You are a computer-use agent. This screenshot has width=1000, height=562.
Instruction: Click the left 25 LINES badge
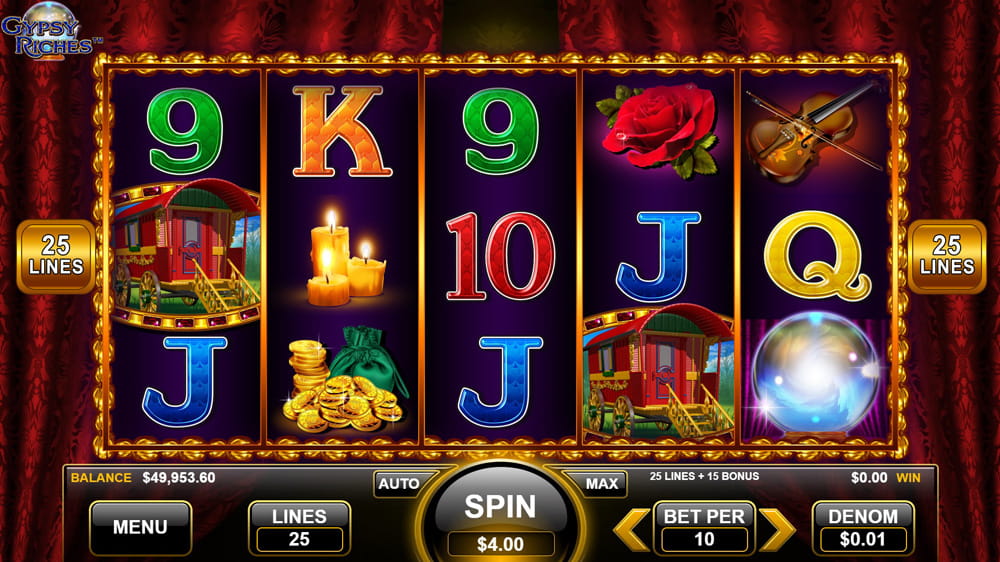coord(56,256)
